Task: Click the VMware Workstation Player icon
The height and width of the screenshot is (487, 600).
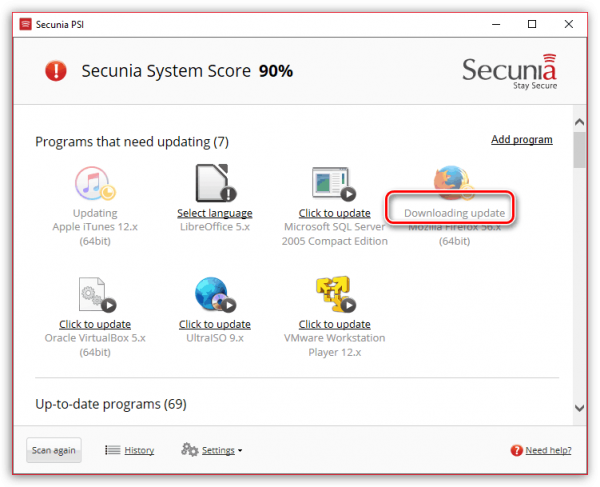Action: point(335,294)
